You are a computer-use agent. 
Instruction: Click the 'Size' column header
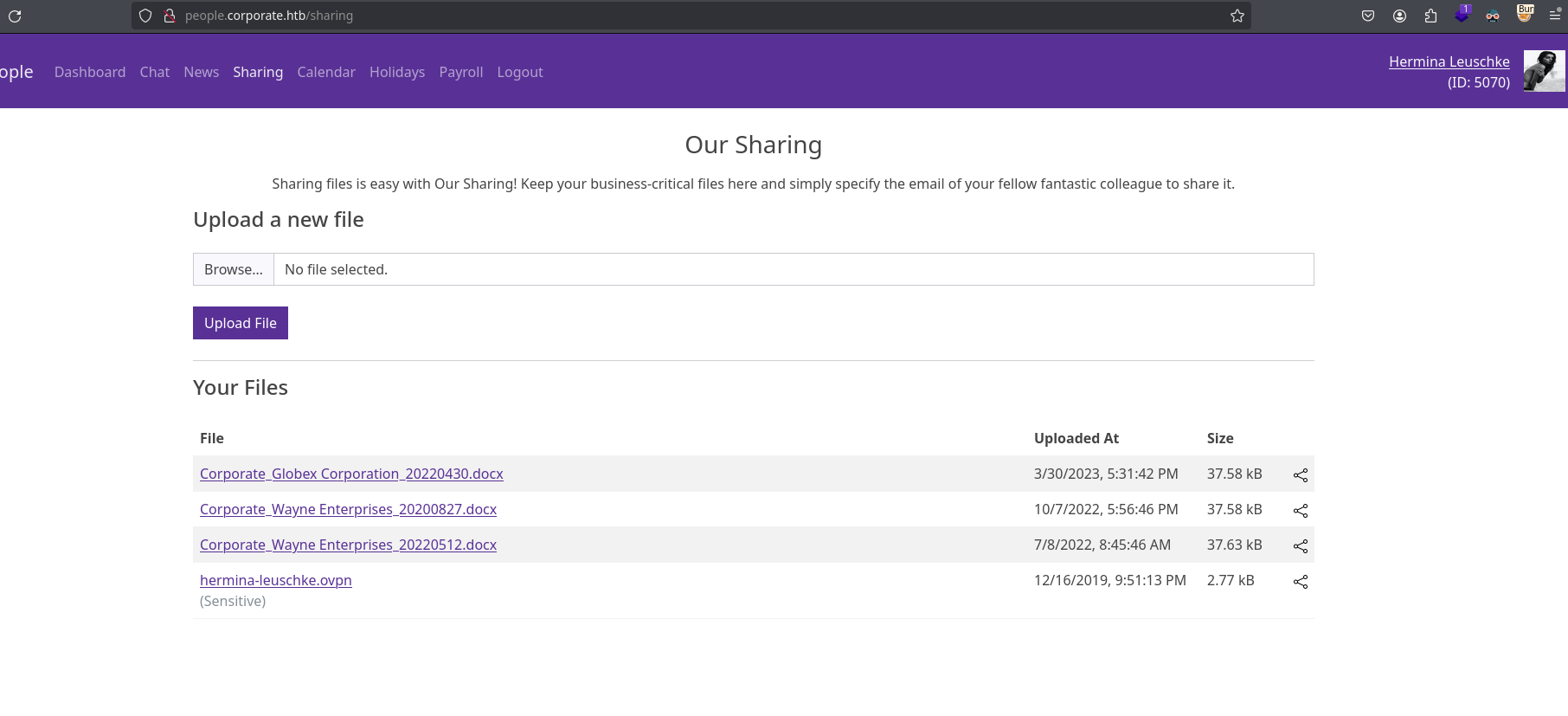coord(1220,438)
